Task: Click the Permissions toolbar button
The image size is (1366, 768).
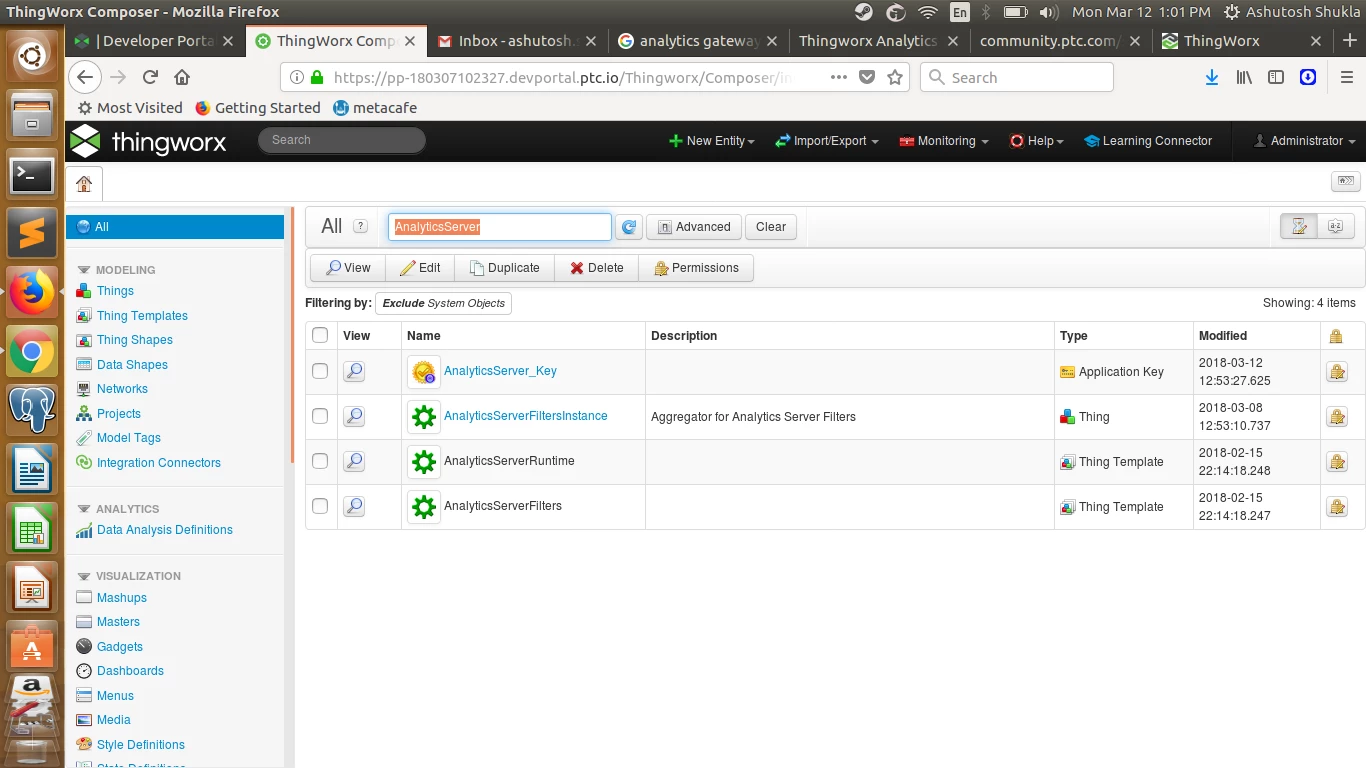Action: click(x=696, y=268)
